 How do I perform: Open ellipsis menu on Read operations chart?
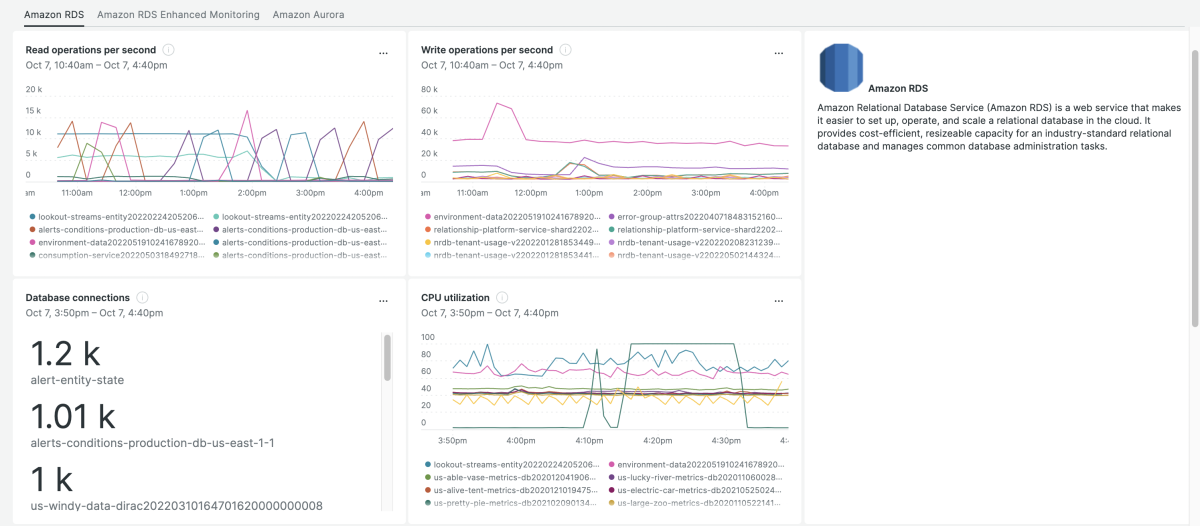(383, 52)
